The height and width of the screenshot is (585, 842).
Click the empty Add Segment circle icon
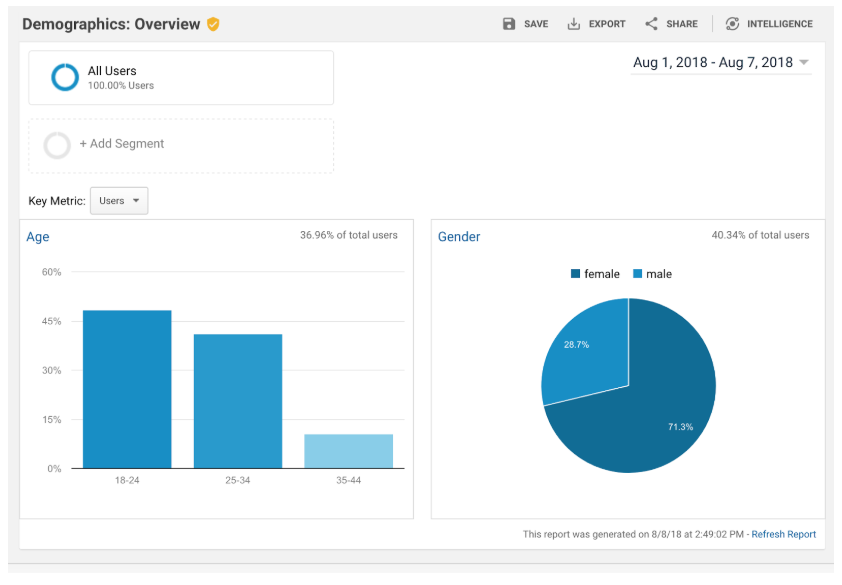point(57,145)
